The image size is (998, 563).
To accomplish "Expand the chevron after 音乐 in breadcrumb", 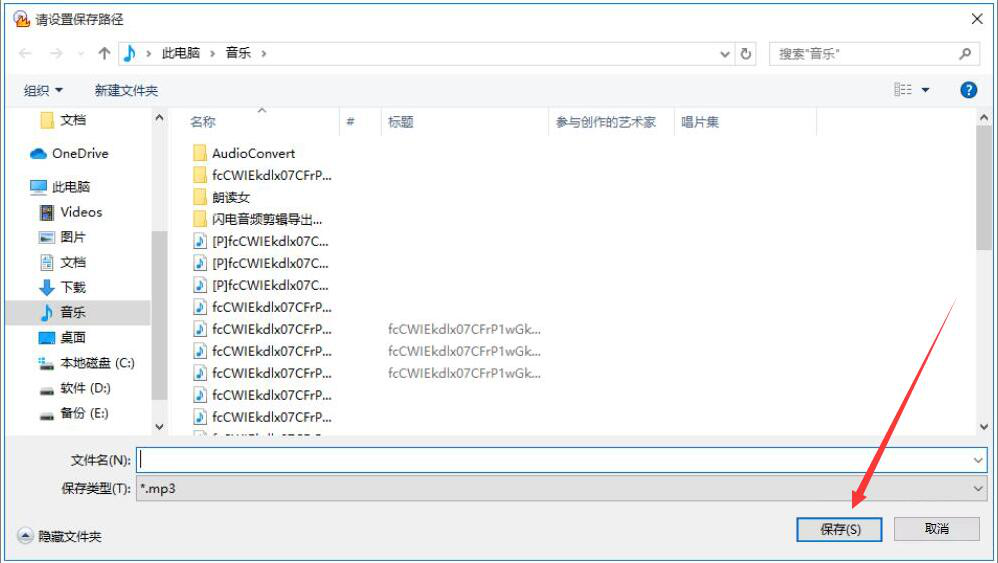I will click(264, 53).
